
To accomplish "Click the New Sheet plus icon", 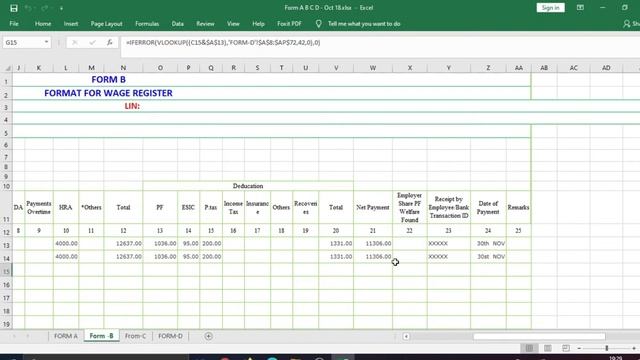I will 209,336.
